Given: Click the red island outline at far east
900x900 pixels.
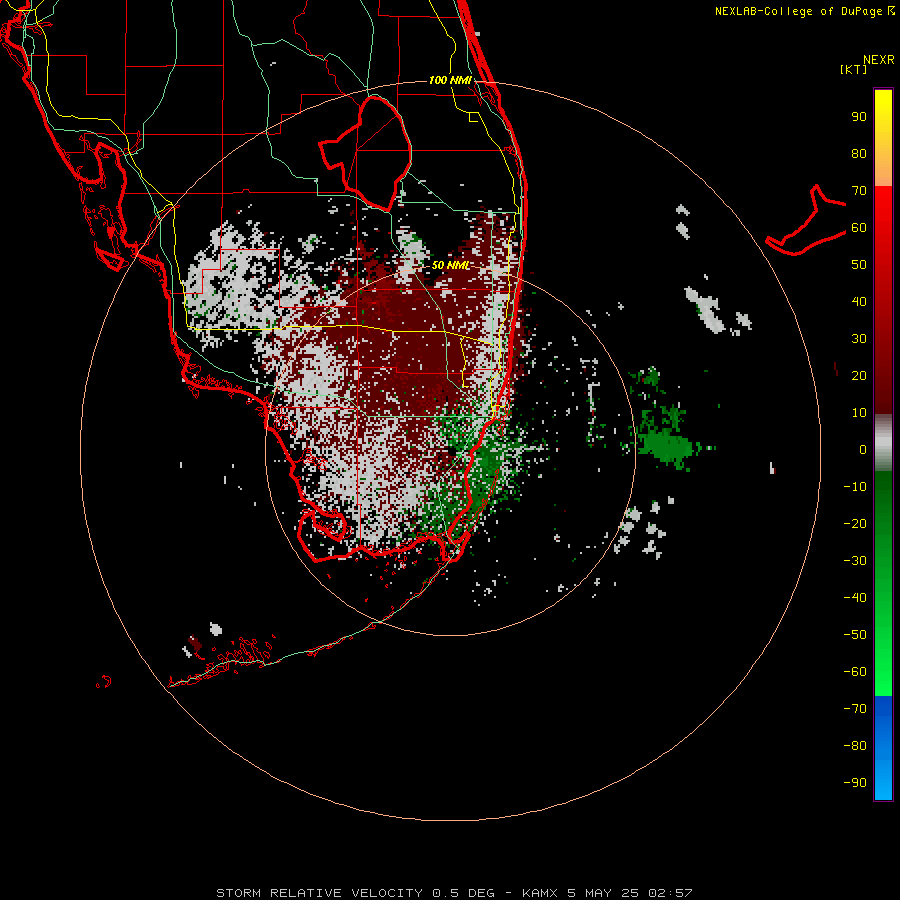Looking at the screenshot, I should click(806, 220).
